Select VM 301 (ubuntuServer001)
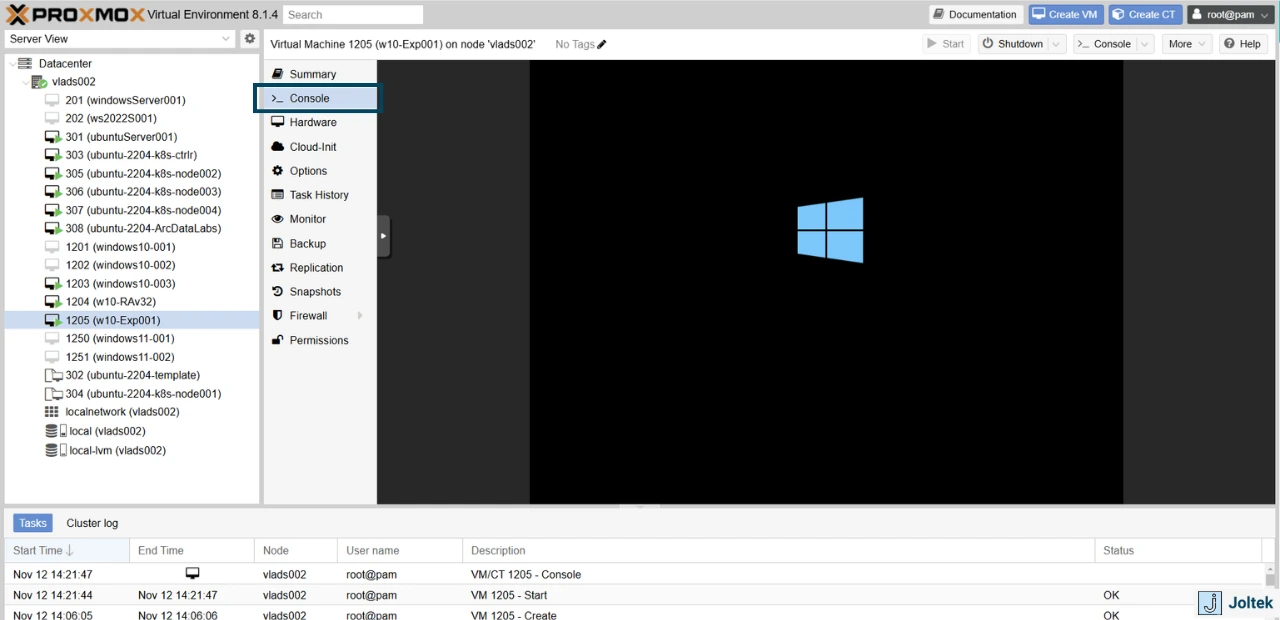The width and height of the screenshot is (1280, 620). click(121, 137)
